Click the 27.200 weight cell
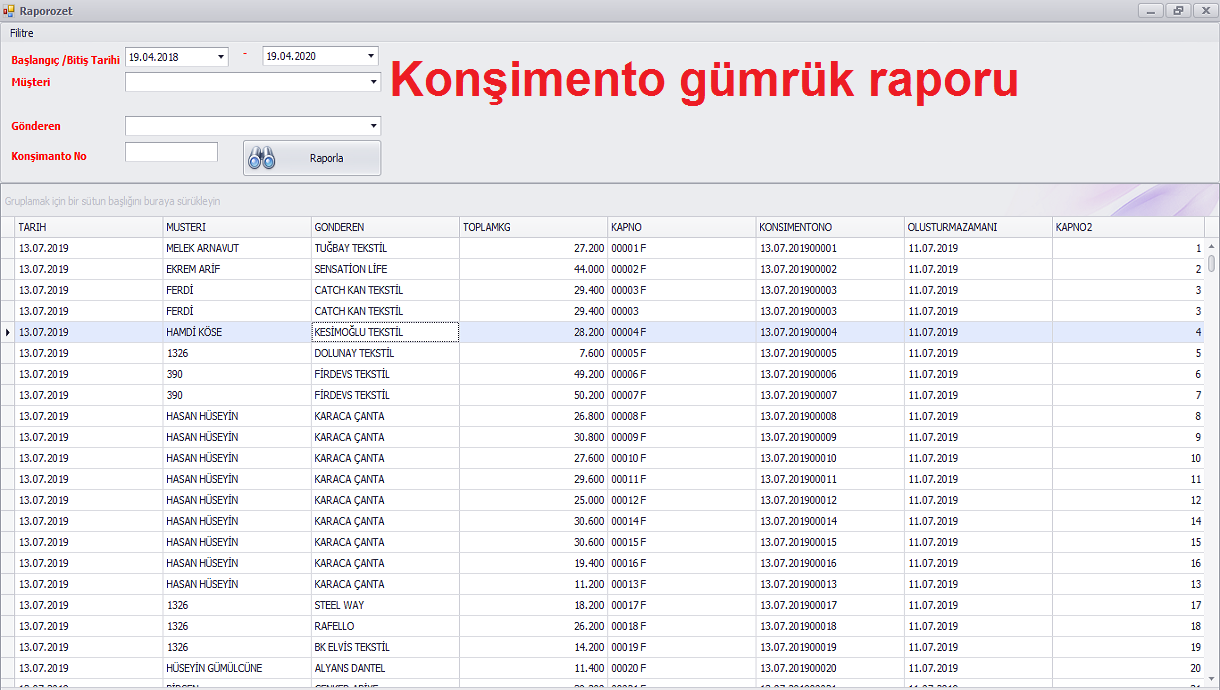The image size is (1220, 690). tap(533, 248)
